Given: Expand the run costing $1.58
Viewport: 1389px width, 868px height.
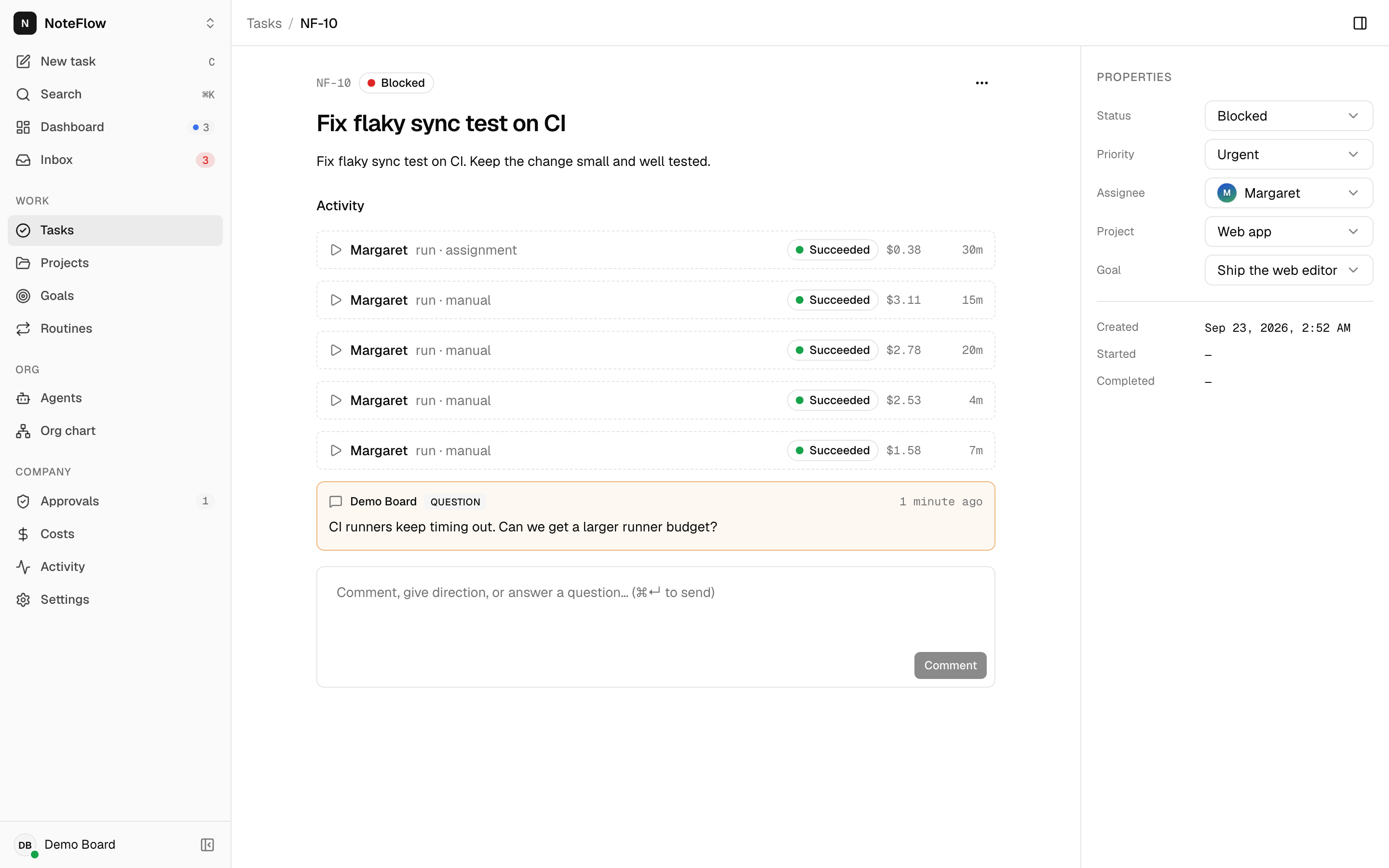Looking at the screenshot, I should [x=655, y=451].
